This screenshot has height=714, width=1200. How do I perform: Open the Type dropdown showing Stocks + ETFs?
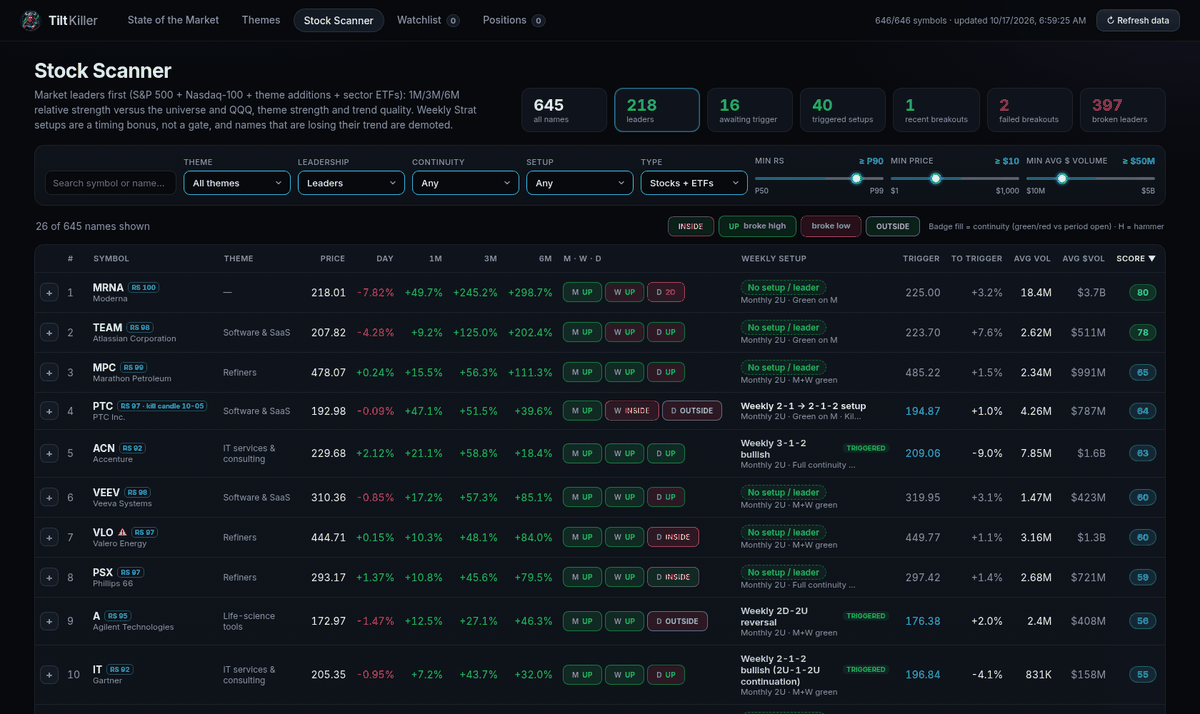tap(694, 183)
